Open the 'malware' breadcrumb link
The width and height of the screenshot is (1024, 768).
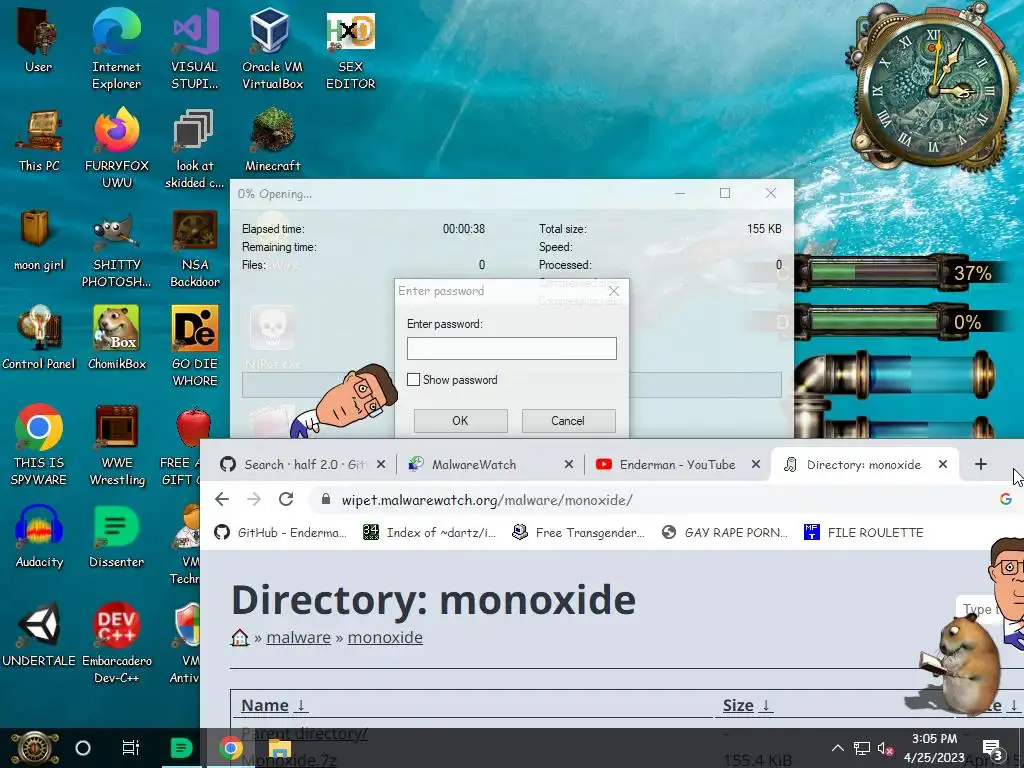(298, 637)
